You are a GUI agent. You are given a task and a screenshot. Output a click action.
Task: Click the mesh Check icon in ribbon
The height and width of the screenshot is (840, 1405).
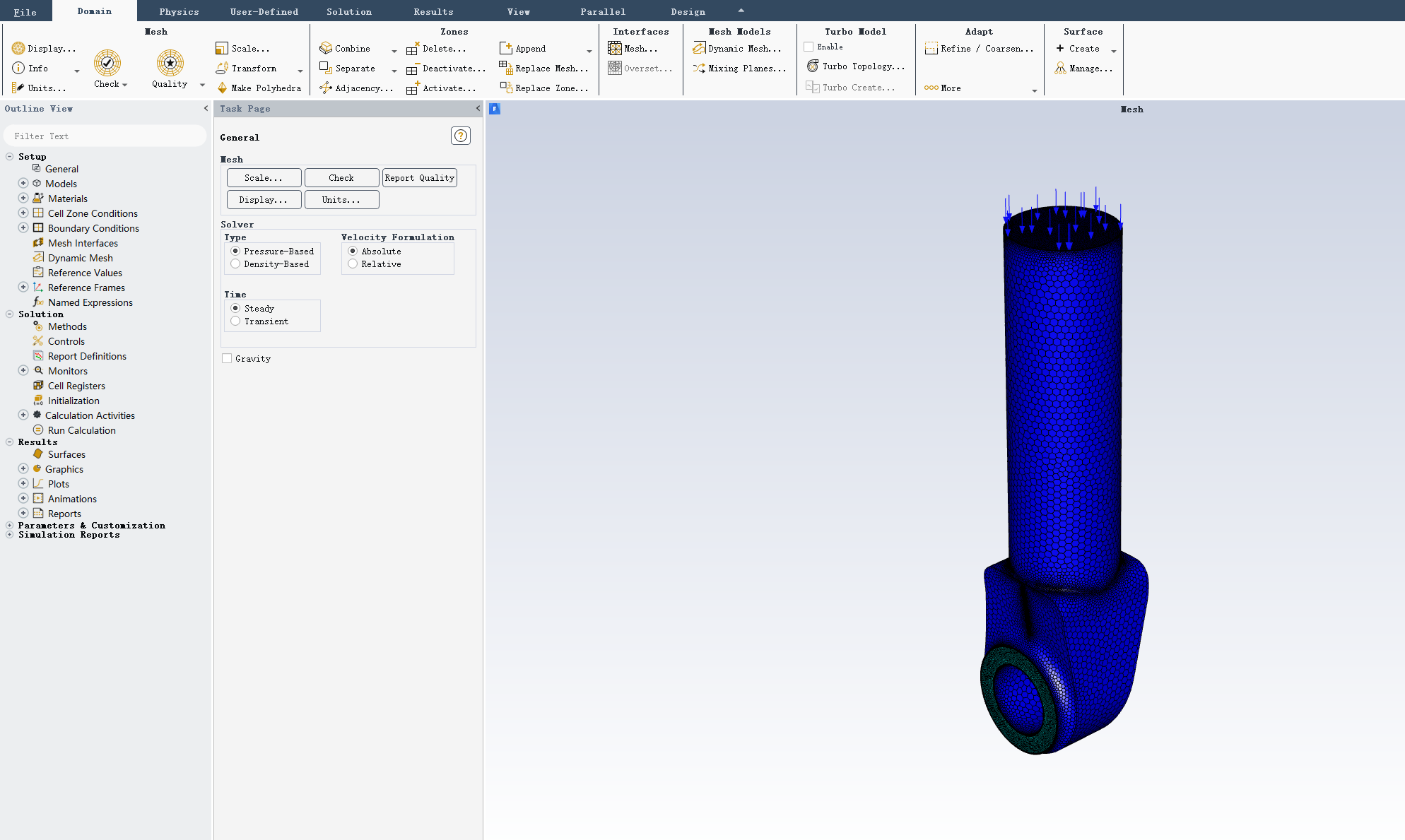click(x=107, y=63)
